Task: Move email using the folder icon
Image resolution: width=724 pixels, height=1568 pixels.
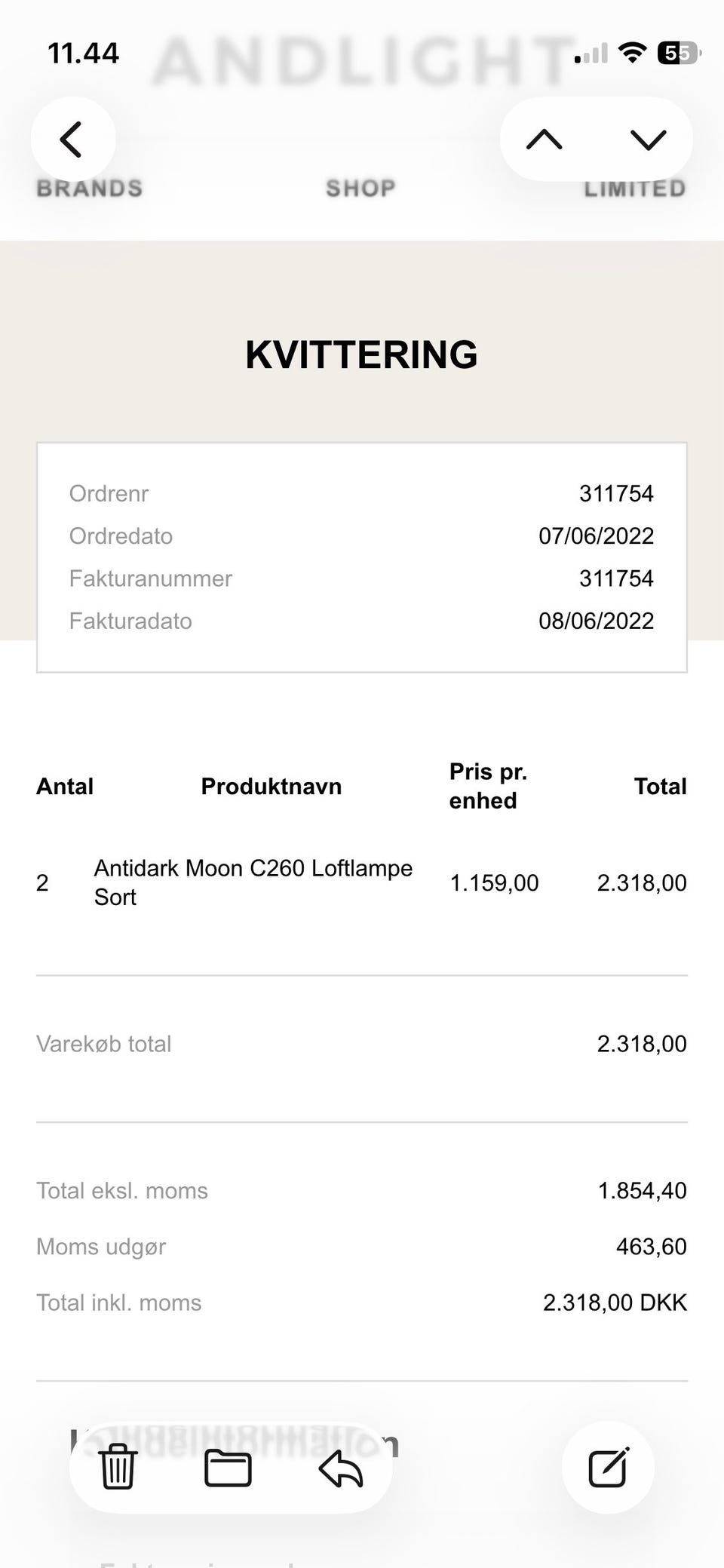Action: [228, 1467]
